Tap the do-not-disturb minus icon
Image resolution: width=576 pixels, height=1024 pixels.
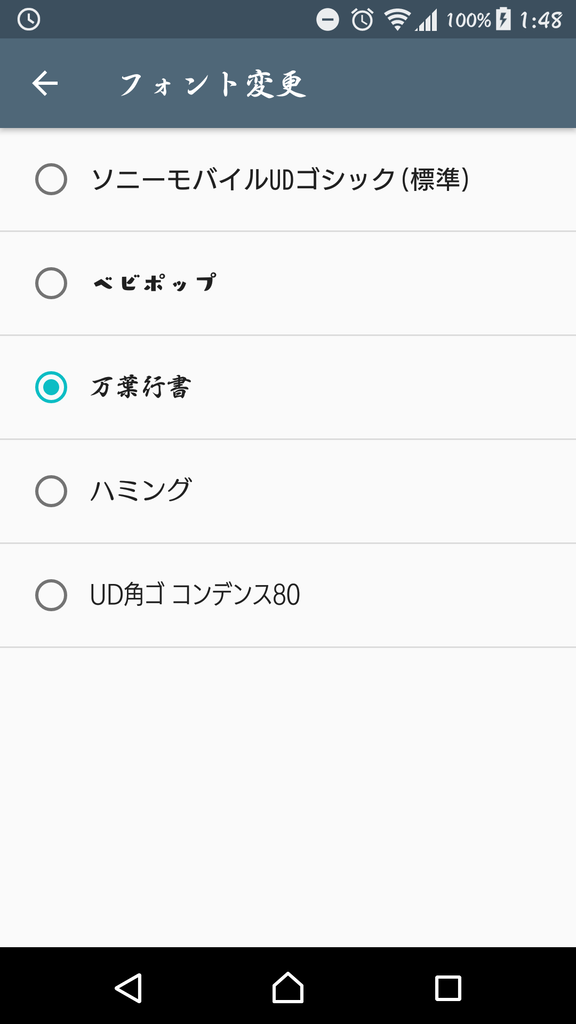[x=328, y=20]
